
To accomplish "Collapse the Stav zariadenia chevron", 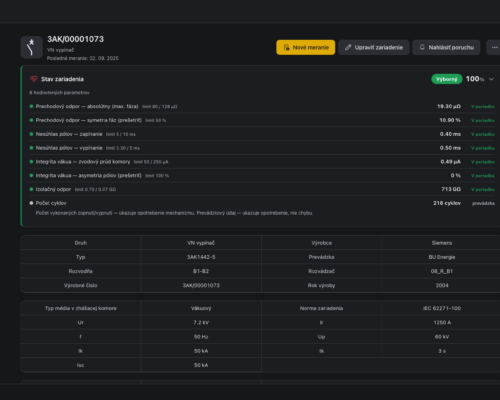I will (x=491, y=79).
